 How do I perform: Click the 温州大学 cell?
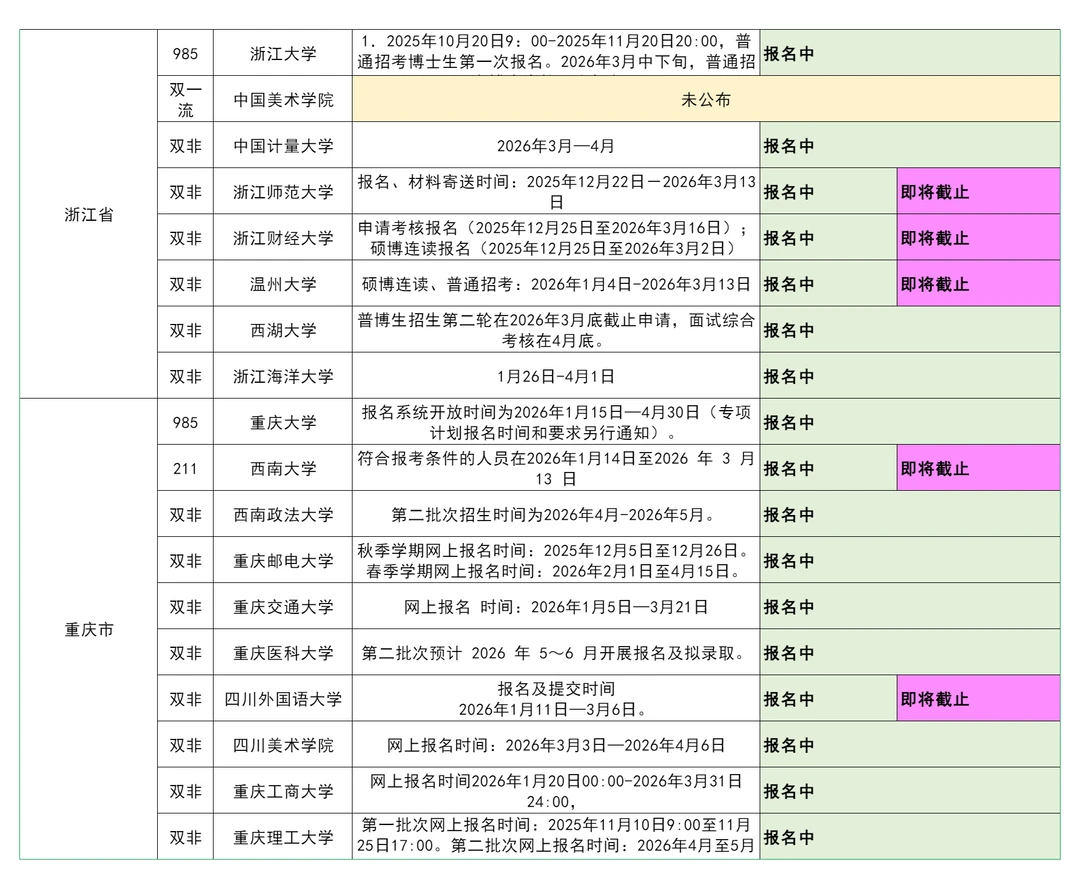coord(282,284)
